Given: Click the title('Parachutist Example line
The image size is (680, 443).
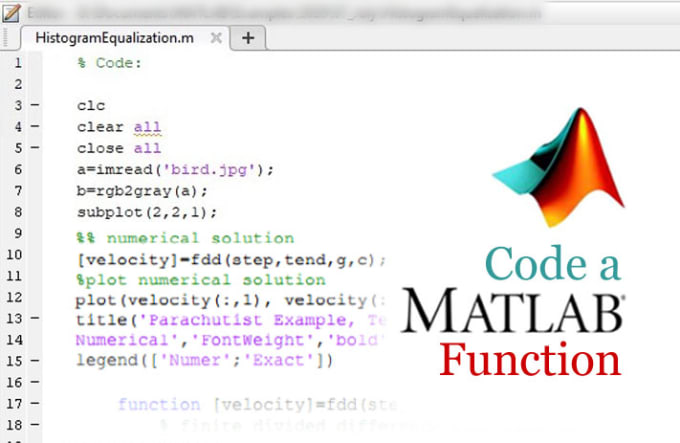Looking at the screenshot, I should pos(231,320).
